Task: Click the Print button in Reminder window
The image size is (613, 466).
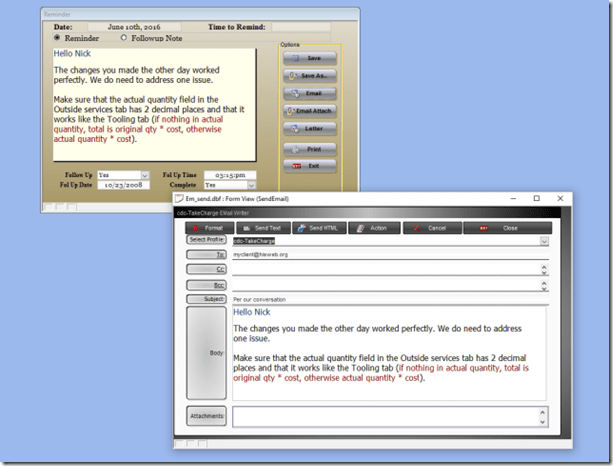Action: pos(309,149)
